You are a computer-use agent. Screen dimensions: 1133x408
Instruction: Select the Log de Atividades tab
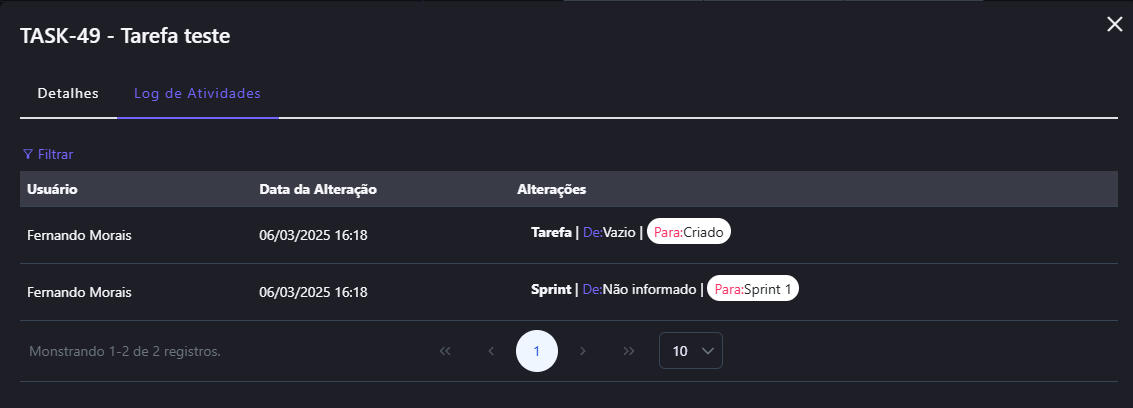point(197,94)
